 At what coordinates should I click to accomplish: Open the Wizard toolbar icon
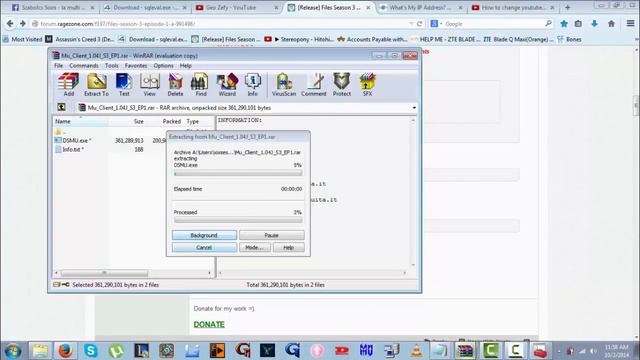click(227, 84)
